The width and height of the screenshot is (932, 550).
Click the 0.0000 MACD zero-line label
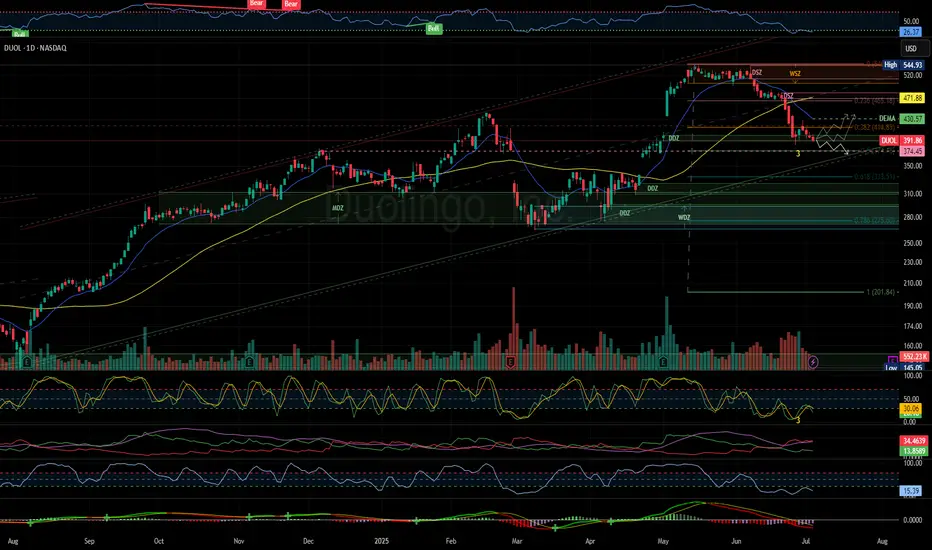(912, 520)
